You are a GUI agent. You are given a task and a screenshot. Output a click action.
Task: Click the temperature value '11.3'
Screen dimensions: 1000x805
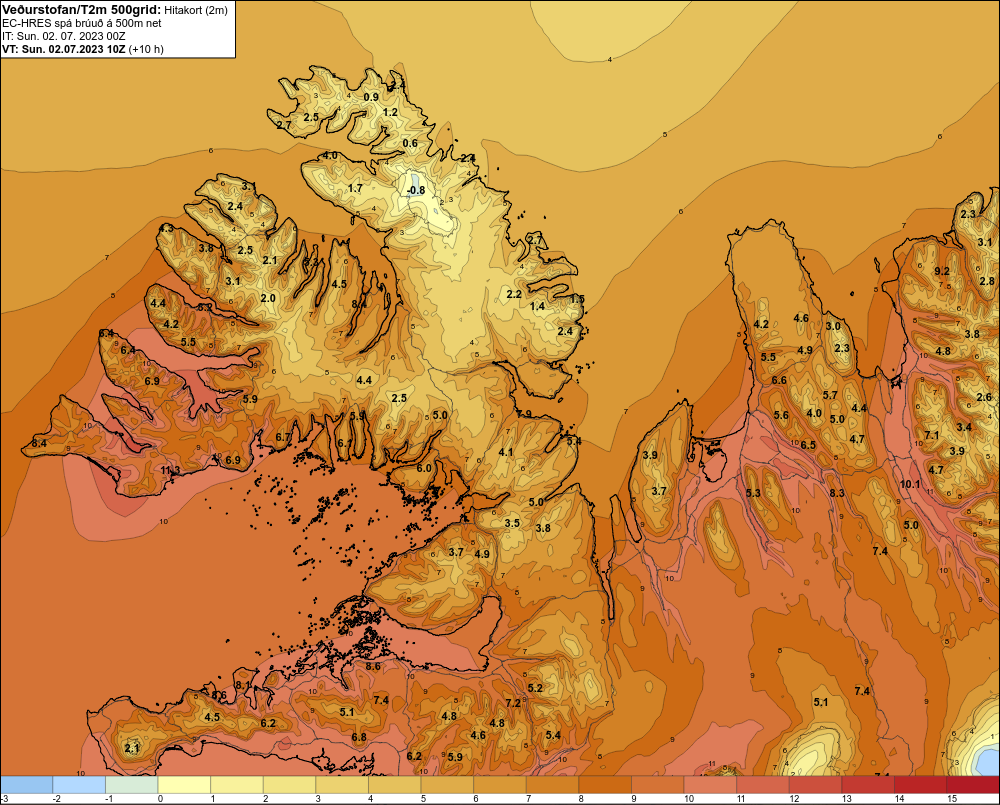[170, 471]
